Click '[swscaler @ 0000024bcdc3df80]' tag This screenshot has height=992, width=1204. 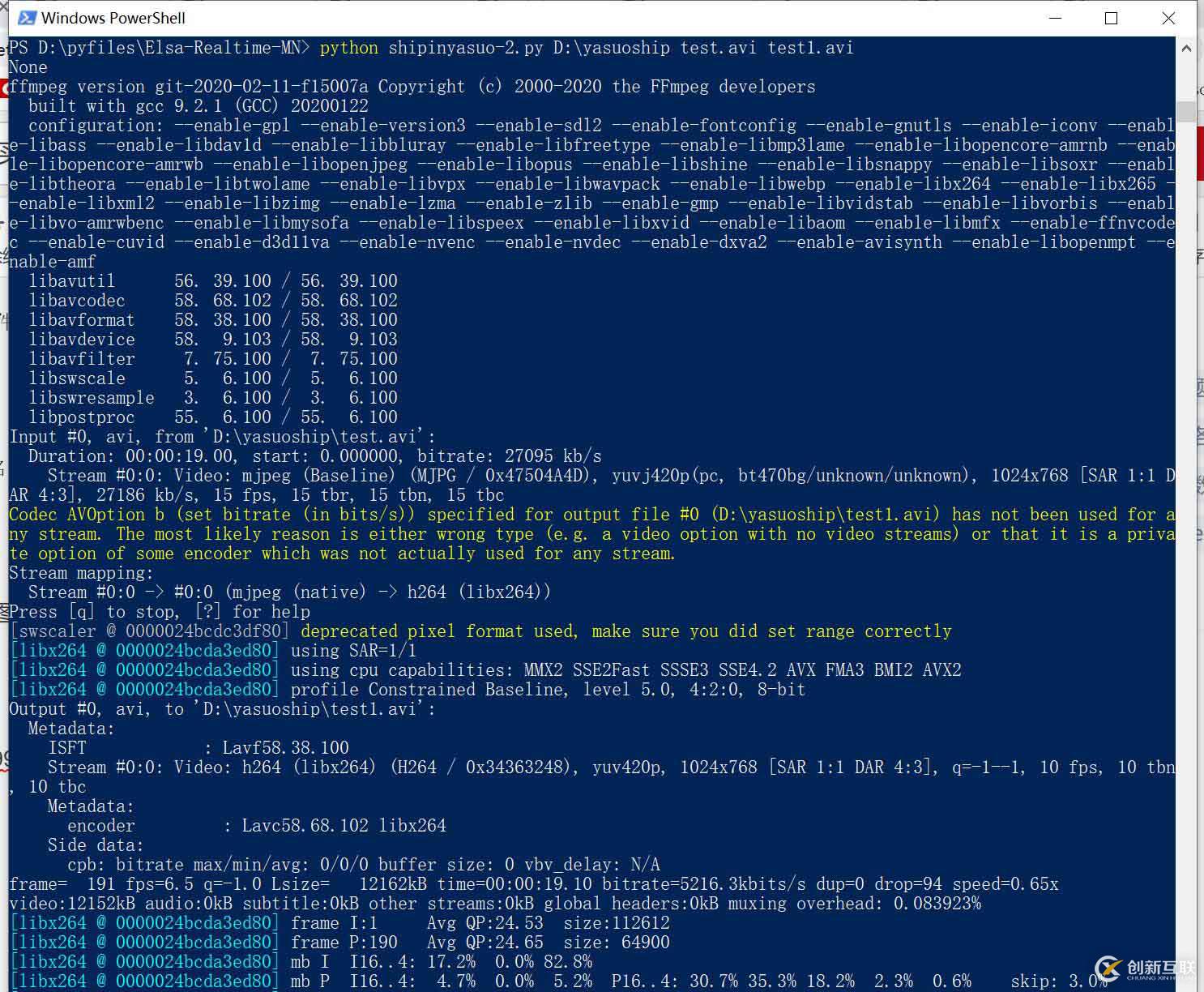point(150,631)
